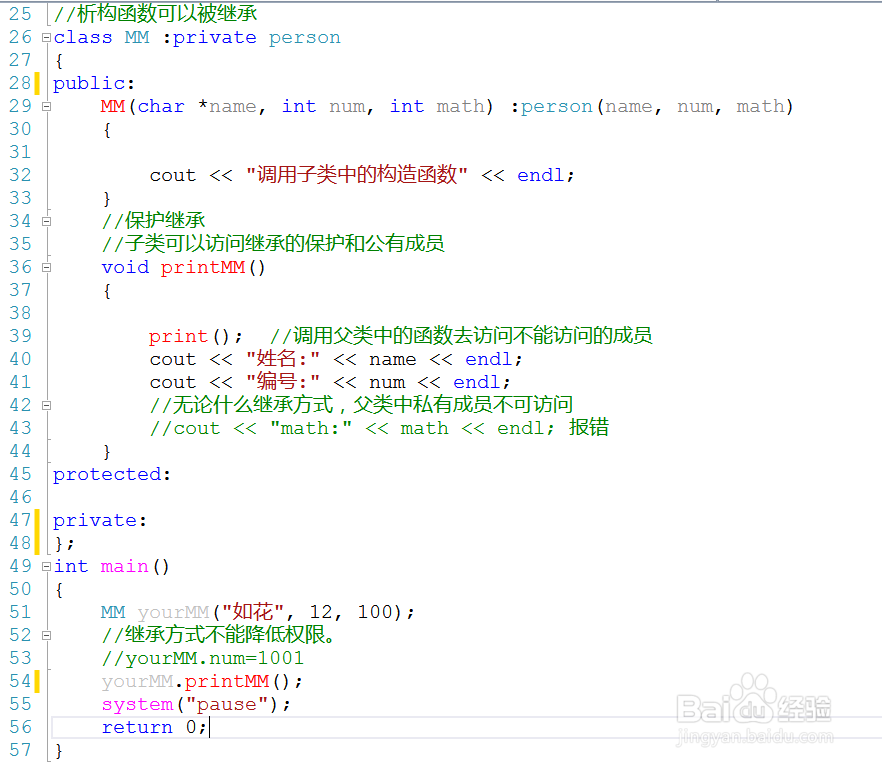Click the comment '//无论什么继承方式，父类中私有成员不可访问'
The image size is (882, 767).
(361, 405)
